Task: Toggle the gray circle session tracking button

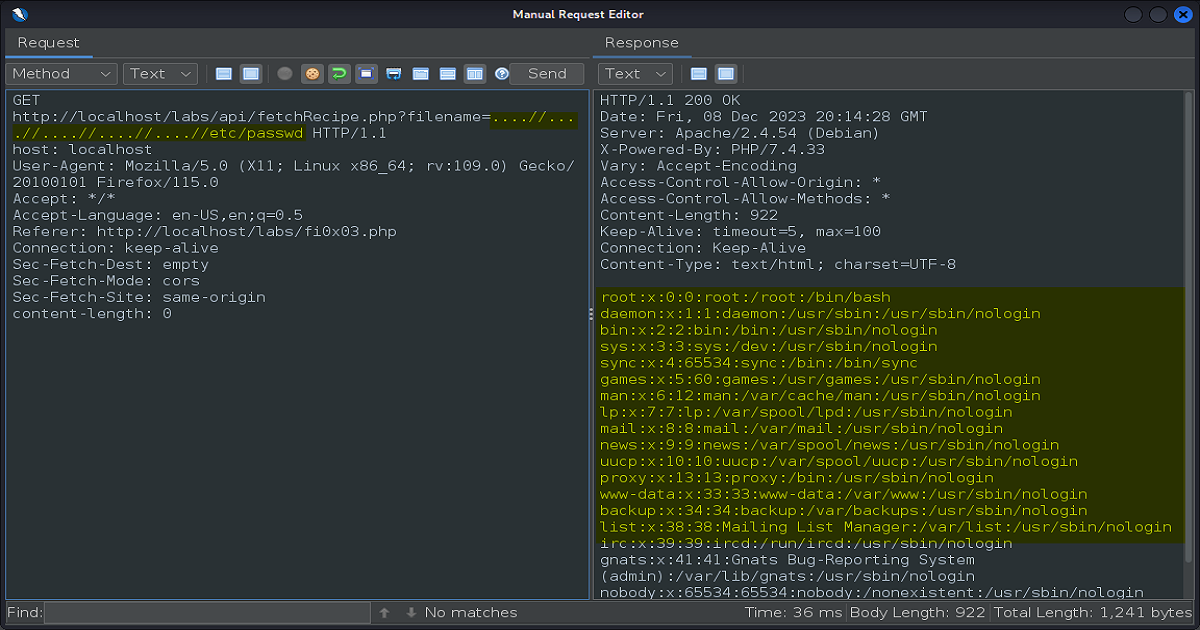Action: (x=285, y=74)
